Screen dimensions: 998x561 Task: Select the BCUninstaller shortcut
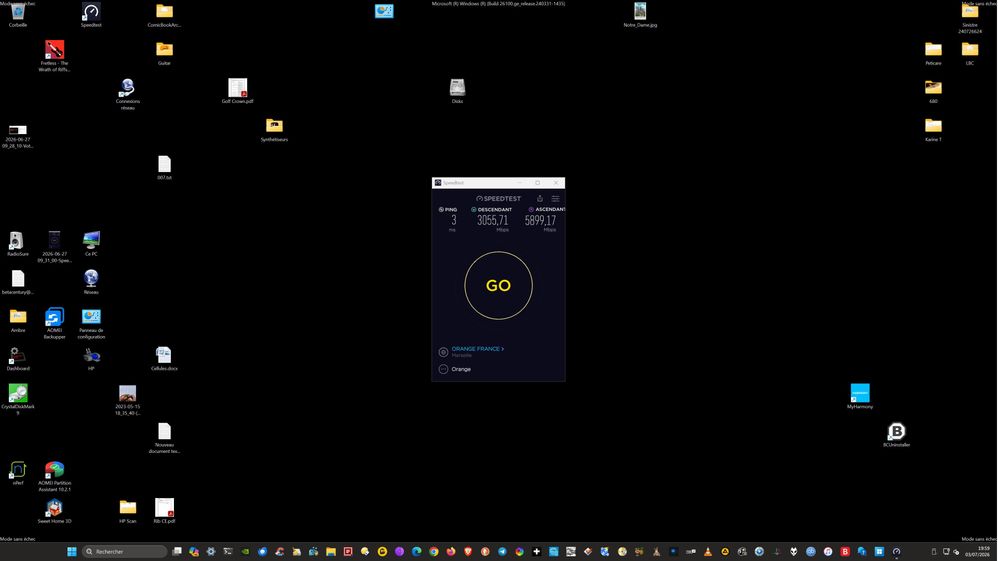click(x=896, y=435)
